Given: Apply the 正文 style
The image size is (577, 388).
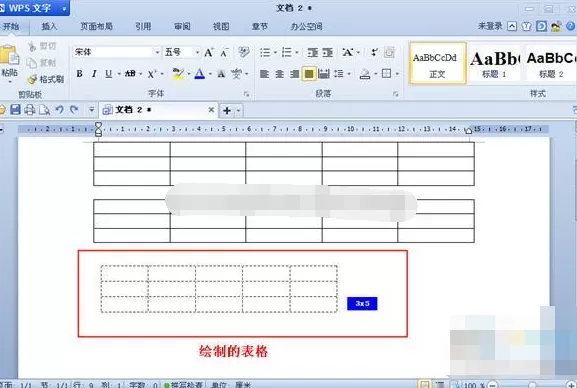Looking at the screenshot, I should pyautogui.click(x=438, y=63).
